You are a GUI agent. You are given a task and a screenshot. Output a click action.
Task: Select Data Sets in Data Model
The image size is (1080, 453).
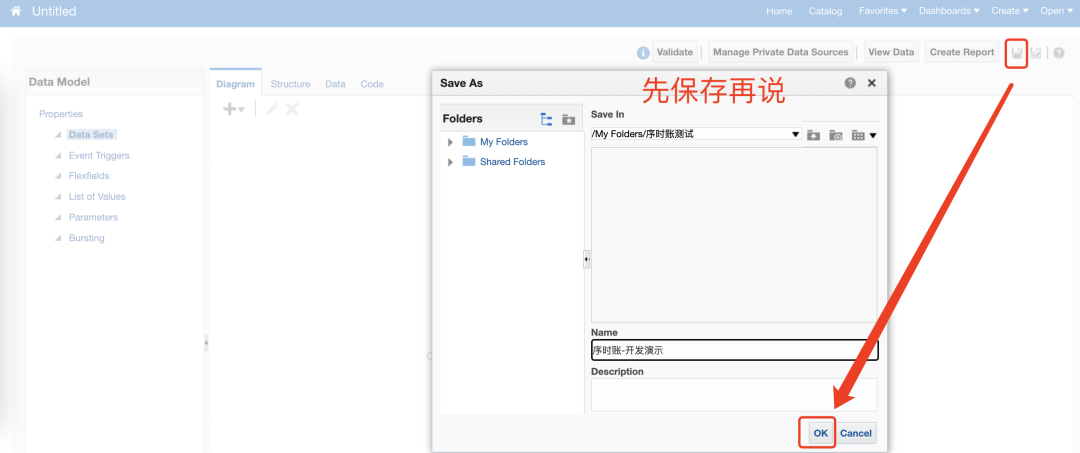coord(91,135)
